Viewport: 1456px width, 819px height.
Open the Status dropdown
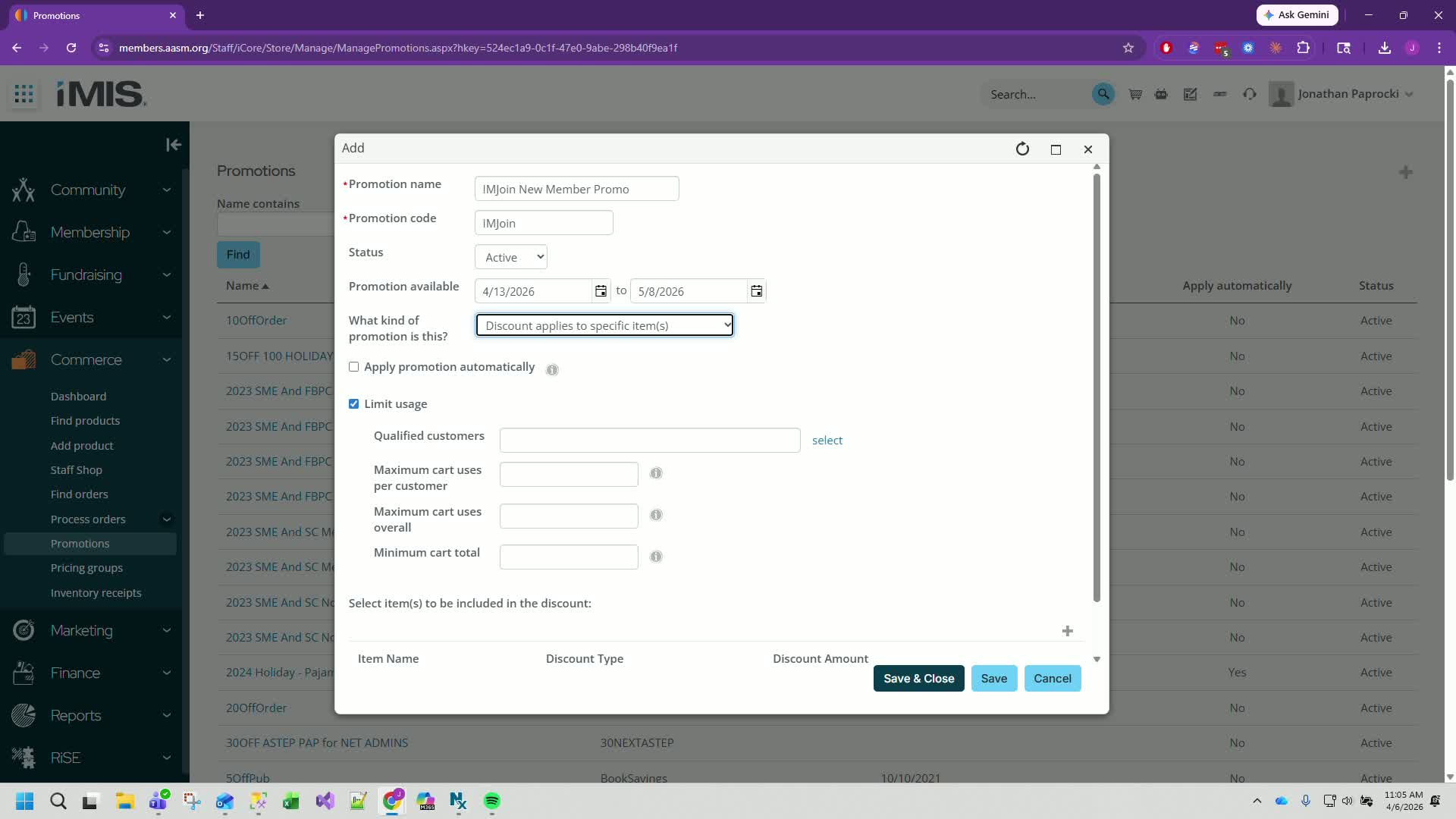tap(511, 257)
